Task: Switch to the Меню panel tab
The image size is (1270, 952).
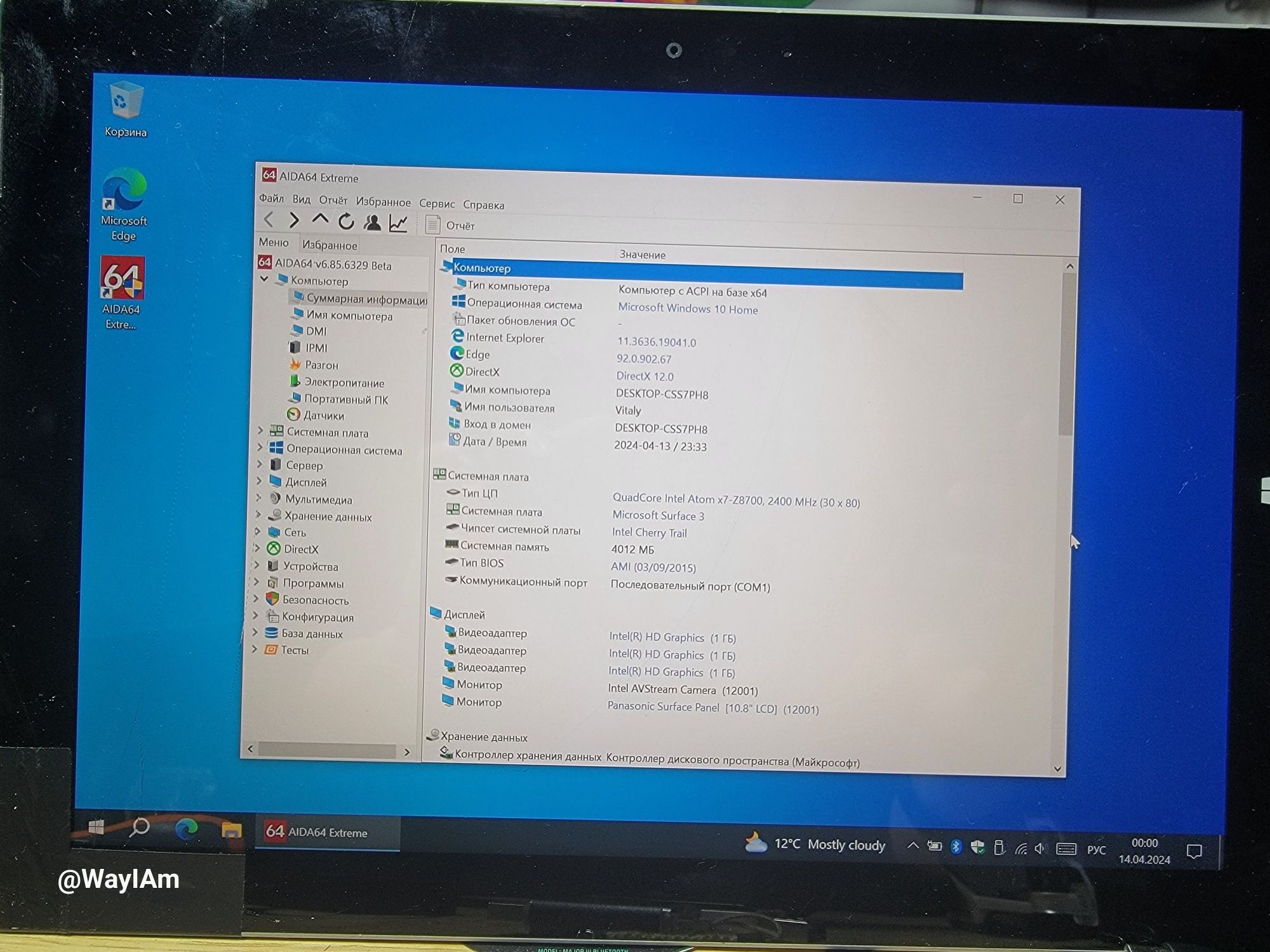Action: pos(274,242)
